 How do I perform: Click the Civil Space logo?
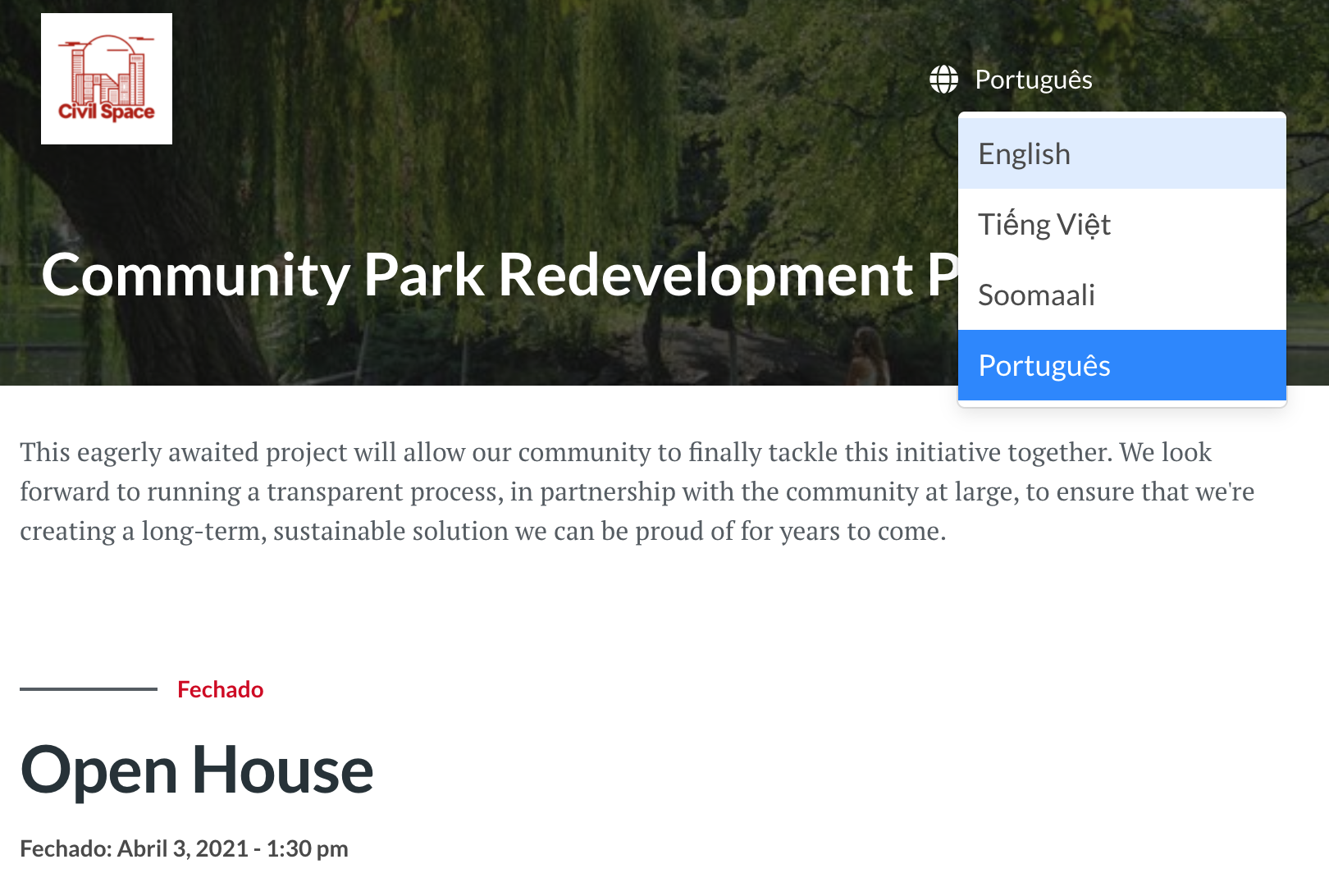click(107, 79)
